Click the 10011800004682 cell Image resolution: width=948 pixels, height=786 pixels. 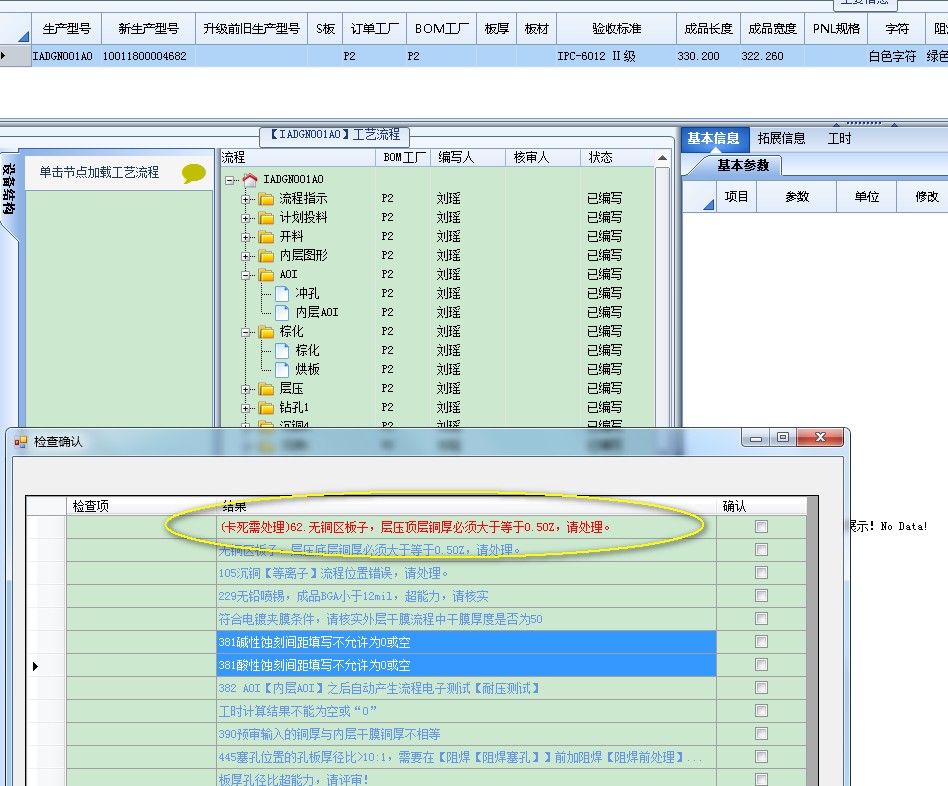coord(148,56)
